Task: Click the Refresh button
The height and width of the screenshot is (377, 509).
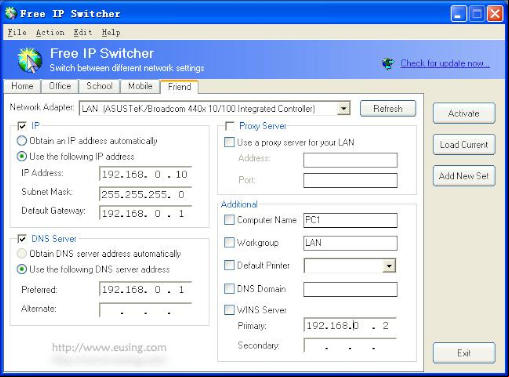Action: pyautogui.click(x=388, y=109)
